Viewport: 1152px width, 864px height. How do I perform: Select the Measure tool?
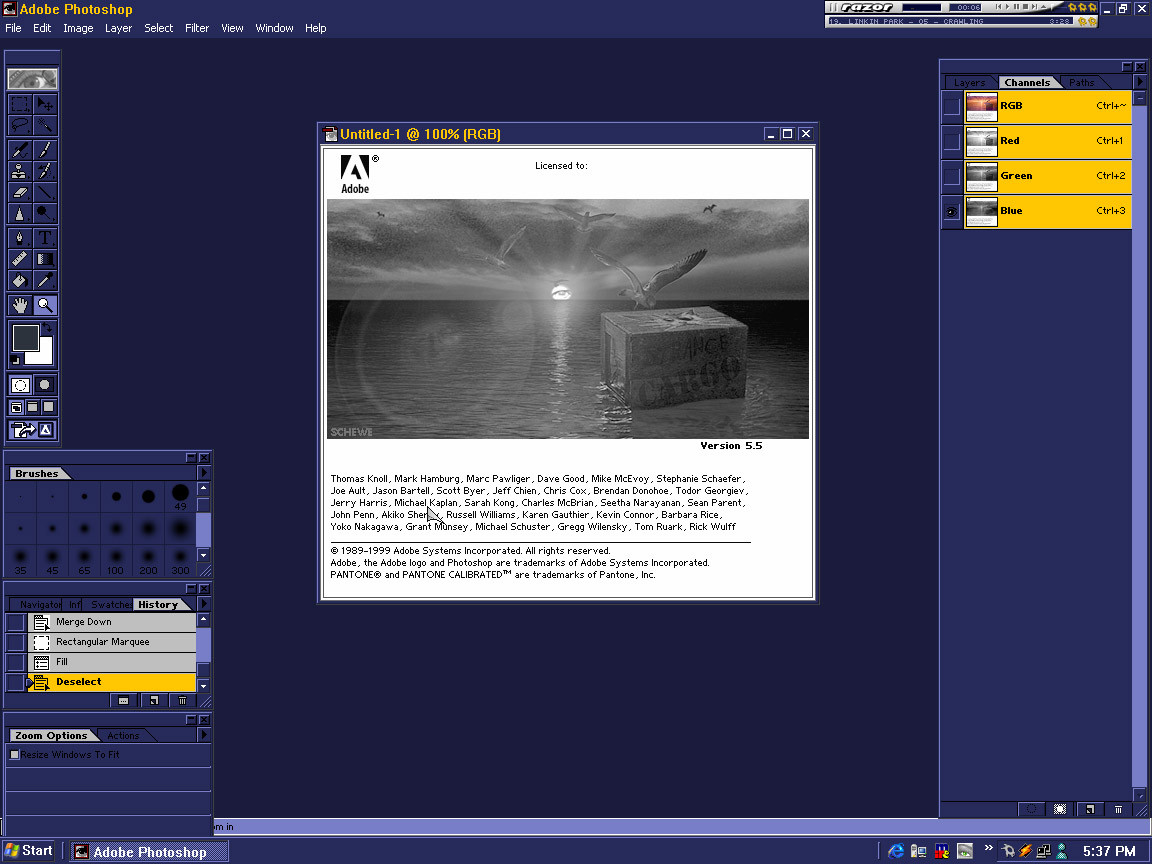20,259
